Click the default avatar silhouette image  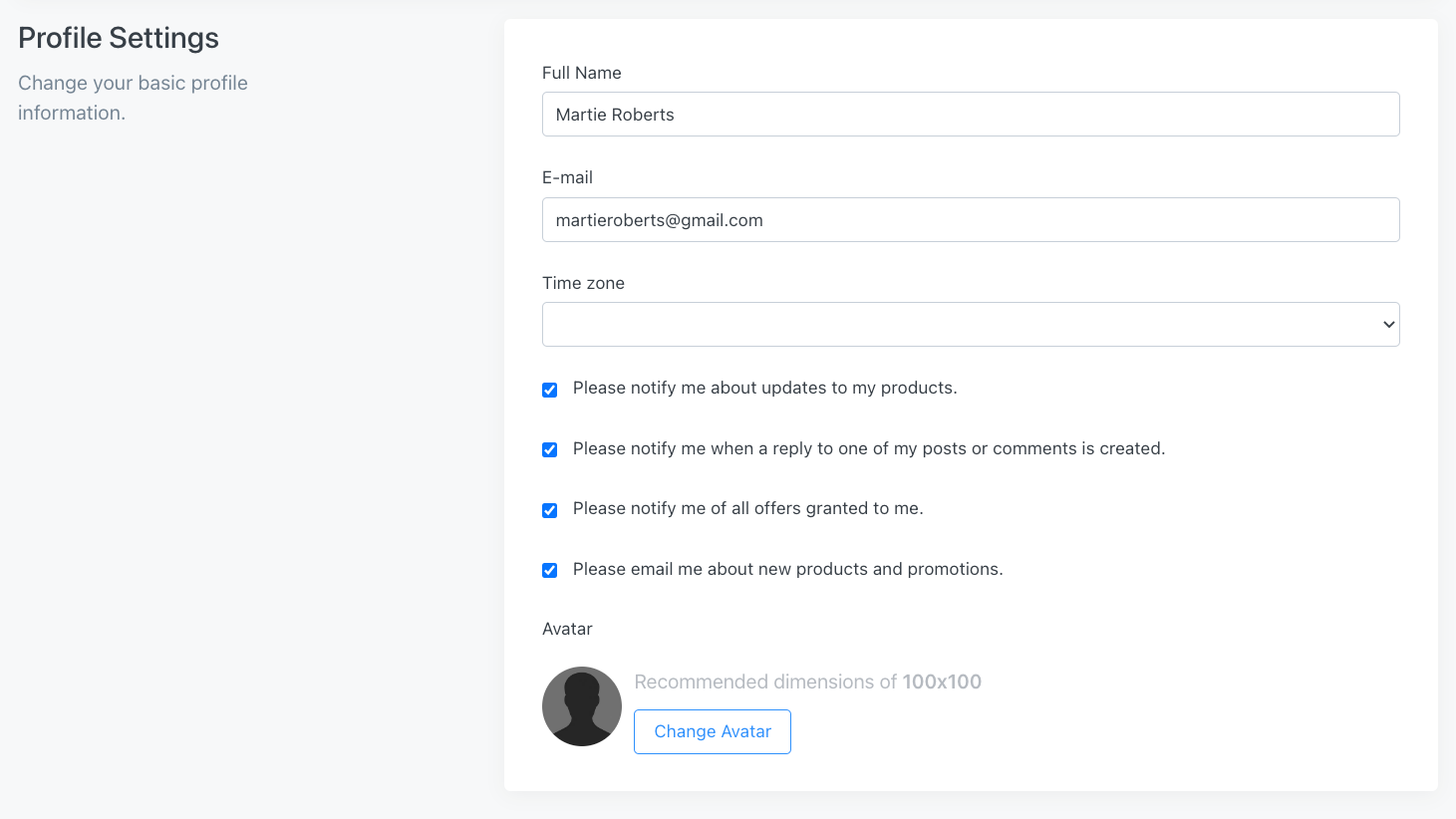click(582, 706)
